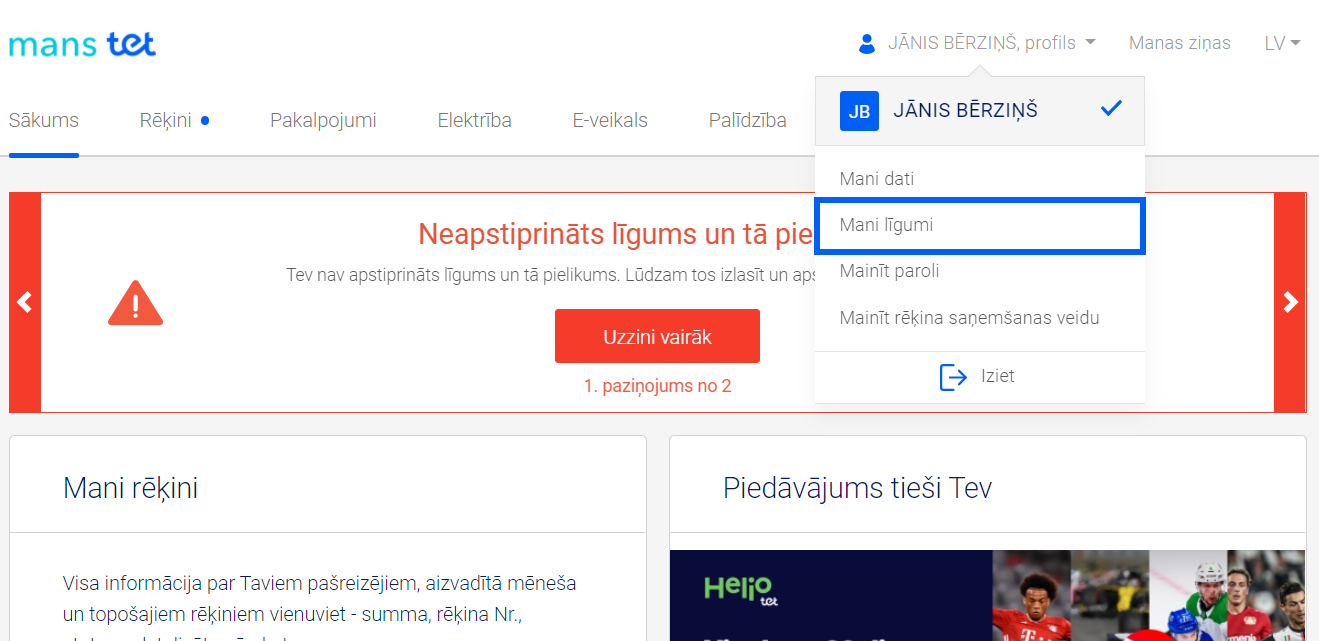Open the Elektrība tab
Image resolution: width=1319 pixels, height=641 pixels.
[474, 121]
